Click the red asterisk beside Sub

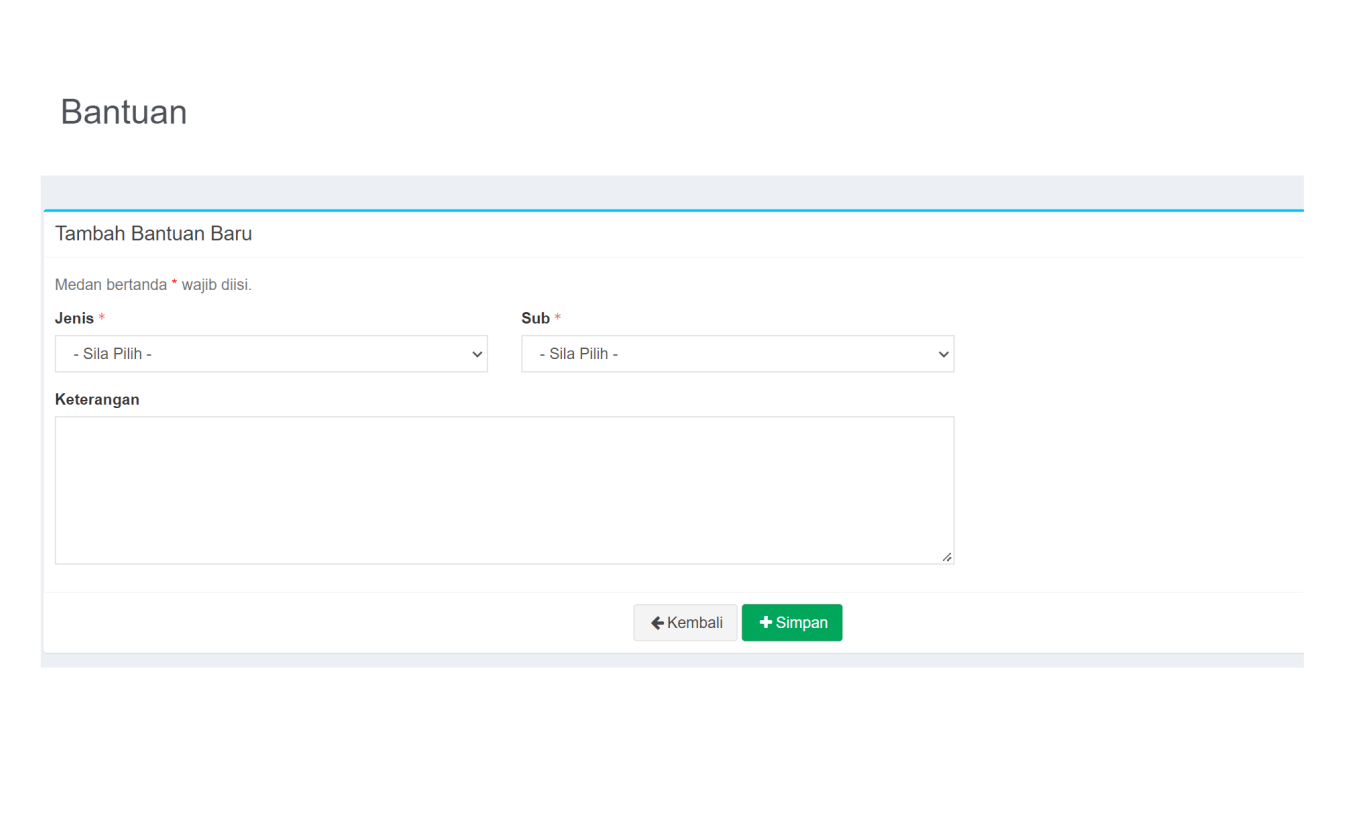pos(557,318)
